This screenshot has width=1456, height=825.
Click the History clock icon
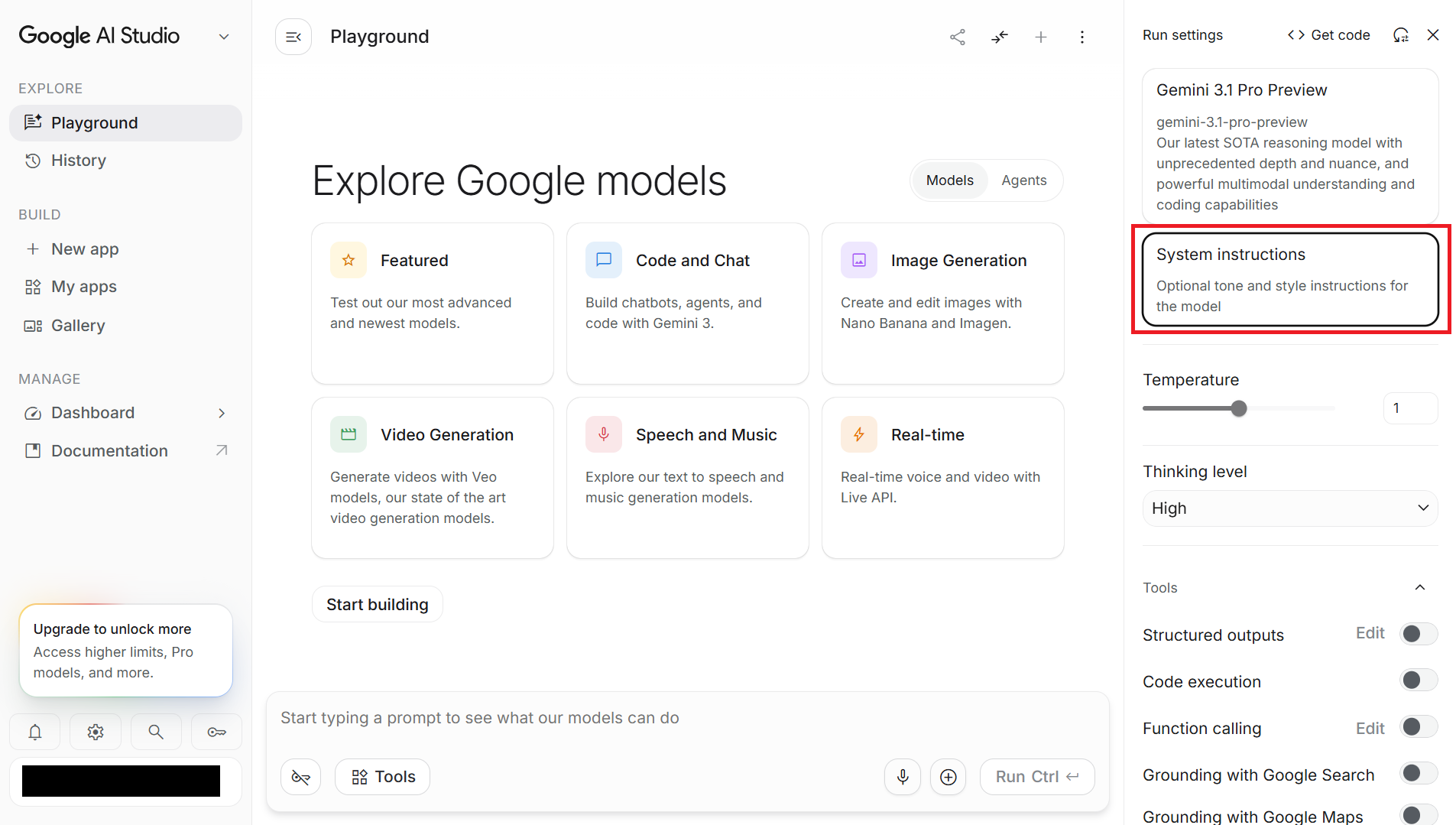(x=33, y=161)
